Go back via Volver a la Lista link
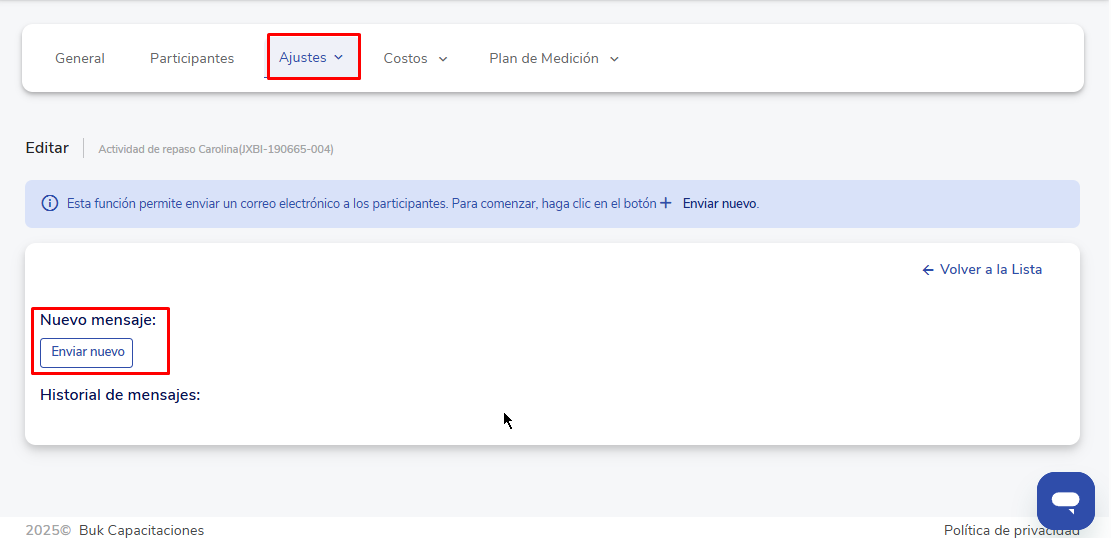The width and height of the screenshot is (1111, 538). [990, 270]
